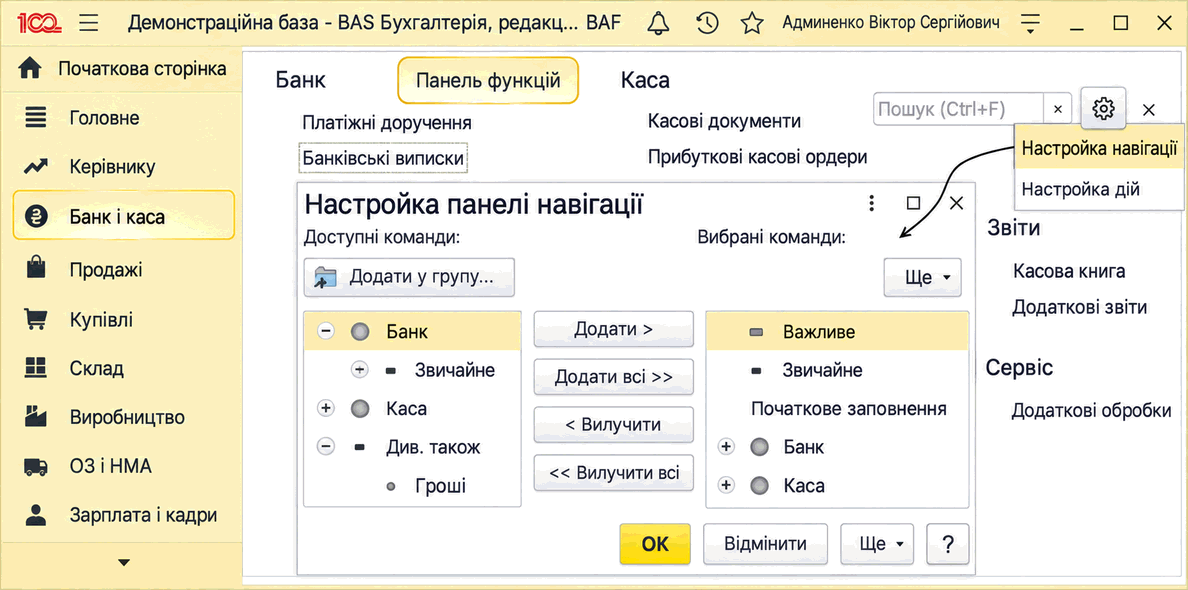Expand the sidebar section list down arrow
Screen dimensions: 1188x590
point(123,562)
